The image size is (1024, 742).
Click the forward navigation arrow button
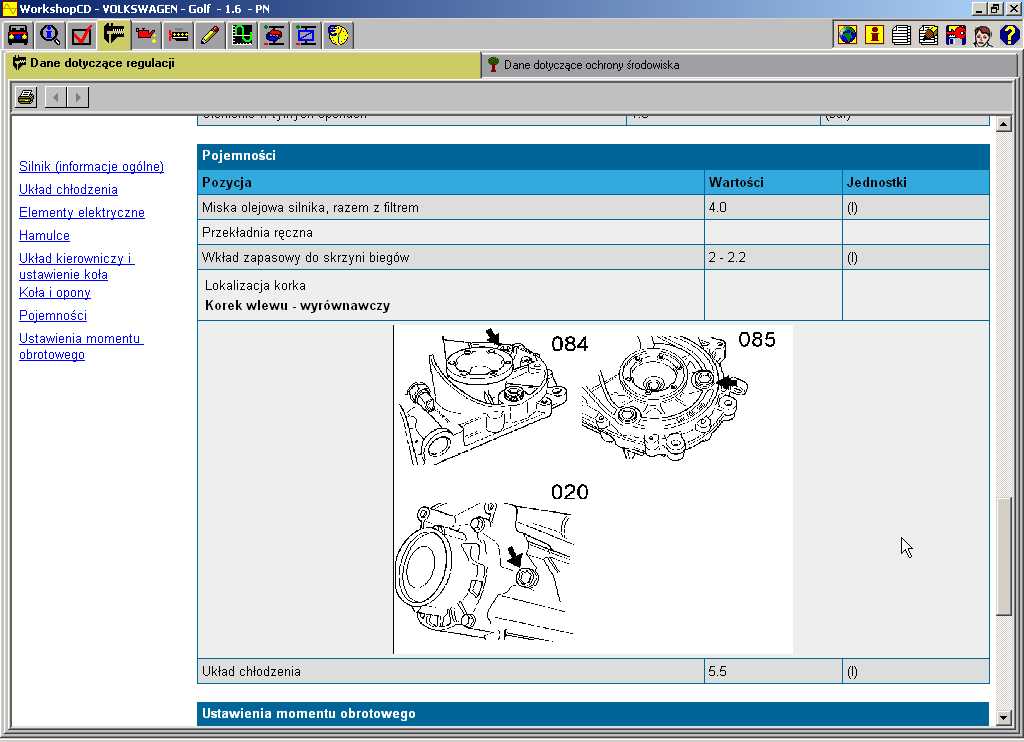pos(78,97)
